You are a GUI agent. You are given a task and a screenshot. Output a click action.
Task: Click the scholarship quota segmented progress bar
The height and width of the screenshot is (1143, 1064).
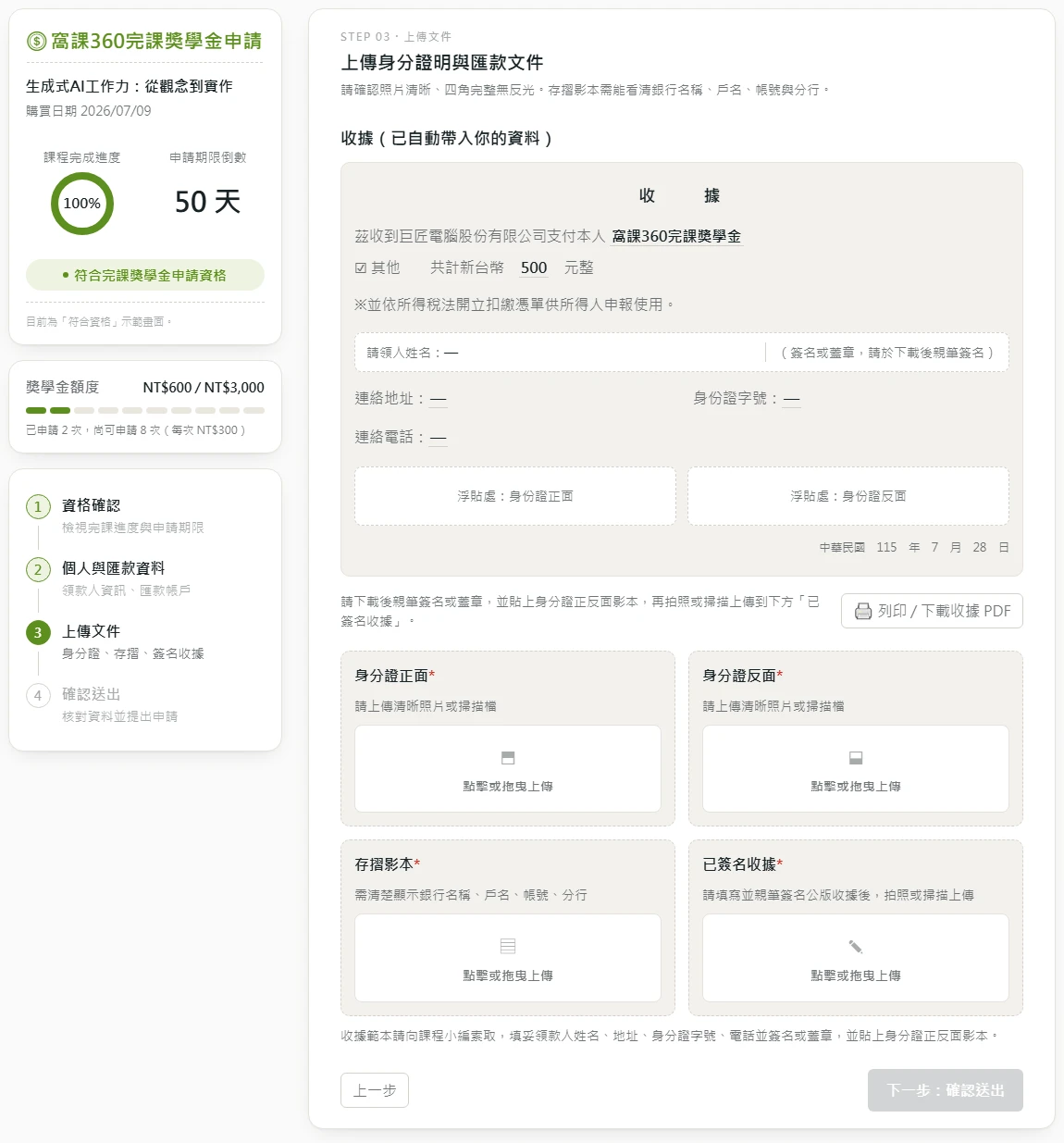145,410
